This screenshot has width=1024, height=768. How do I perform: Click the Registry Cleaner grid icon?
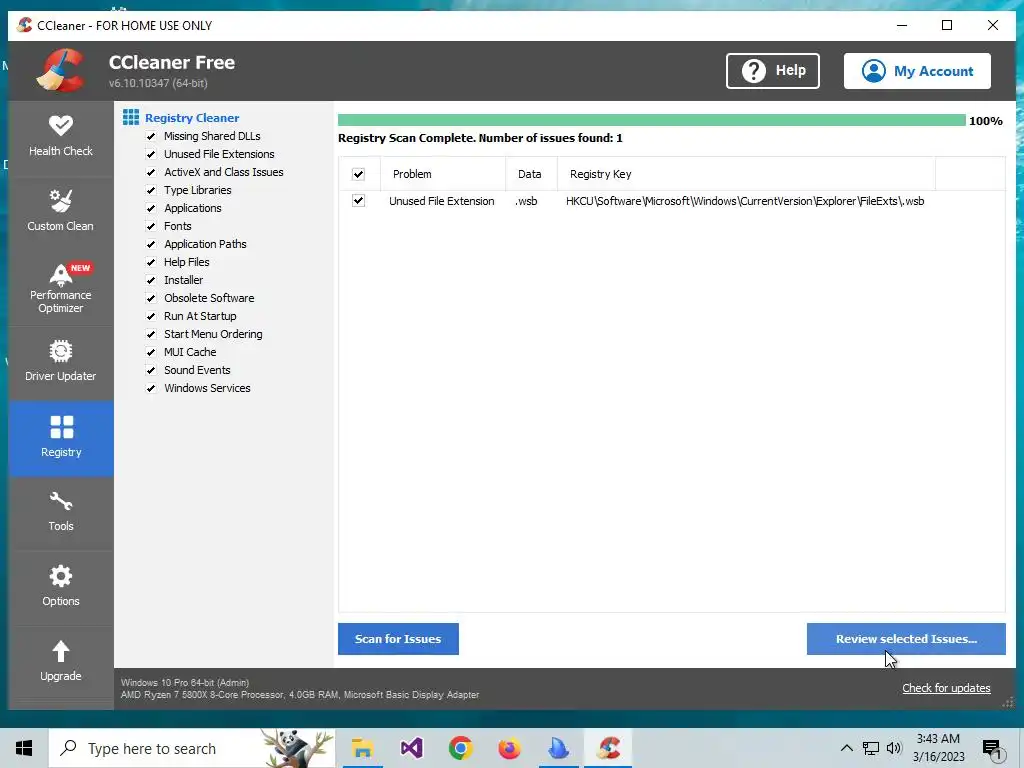(131, 118)
